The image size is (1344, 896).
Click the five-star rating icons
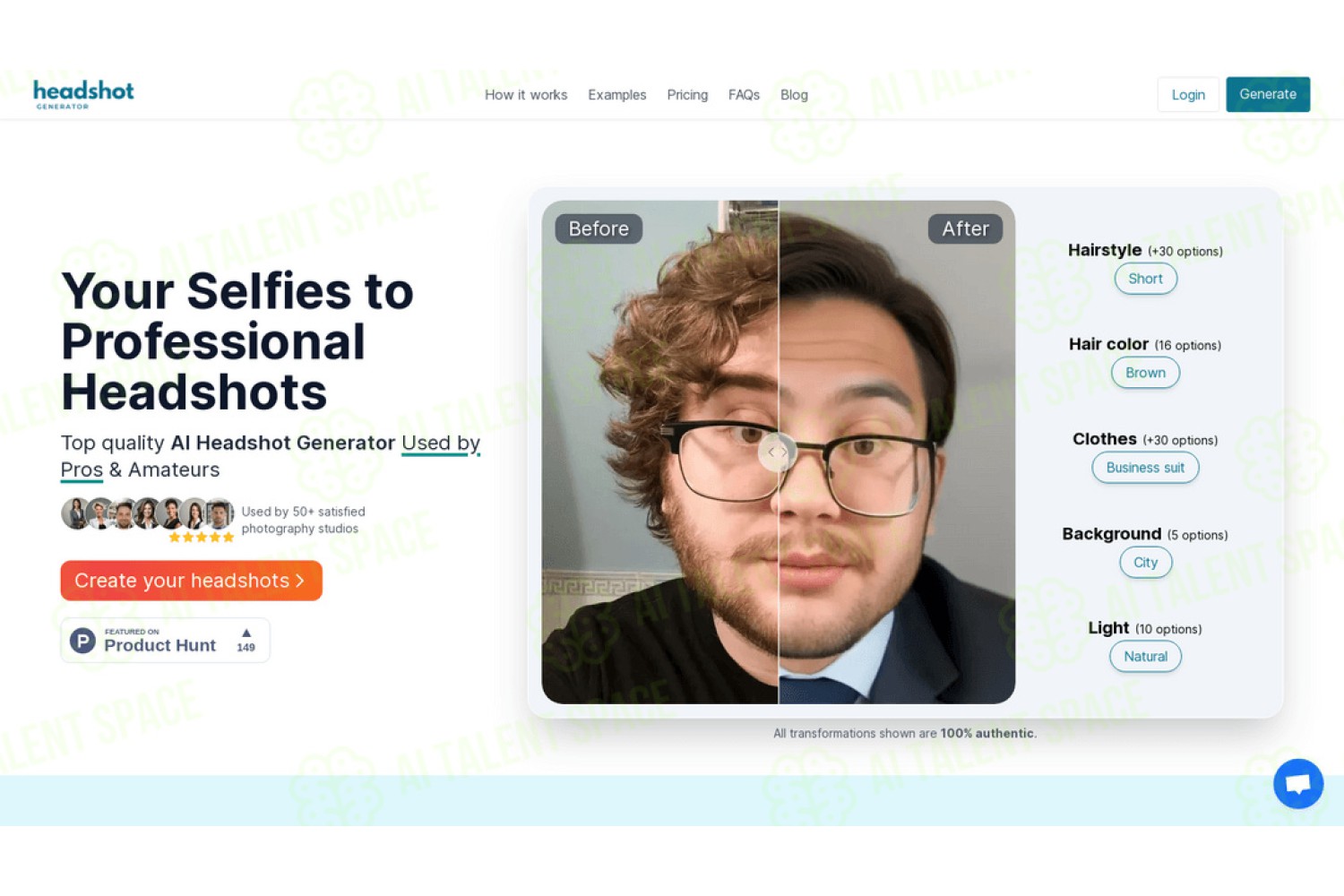click(x=202, y=538)
